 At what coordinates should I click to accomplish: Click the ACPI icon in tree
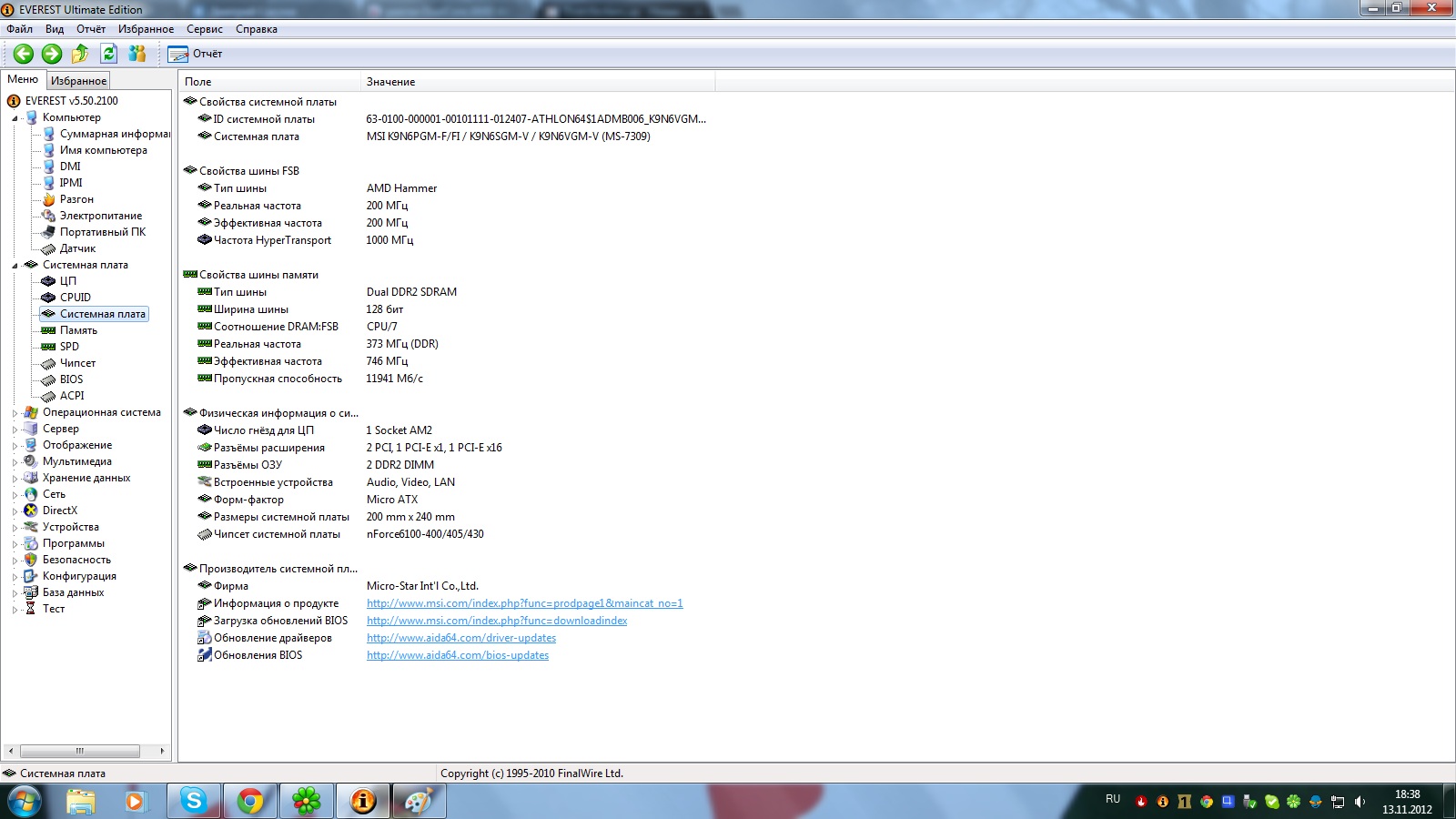[49, 396]
